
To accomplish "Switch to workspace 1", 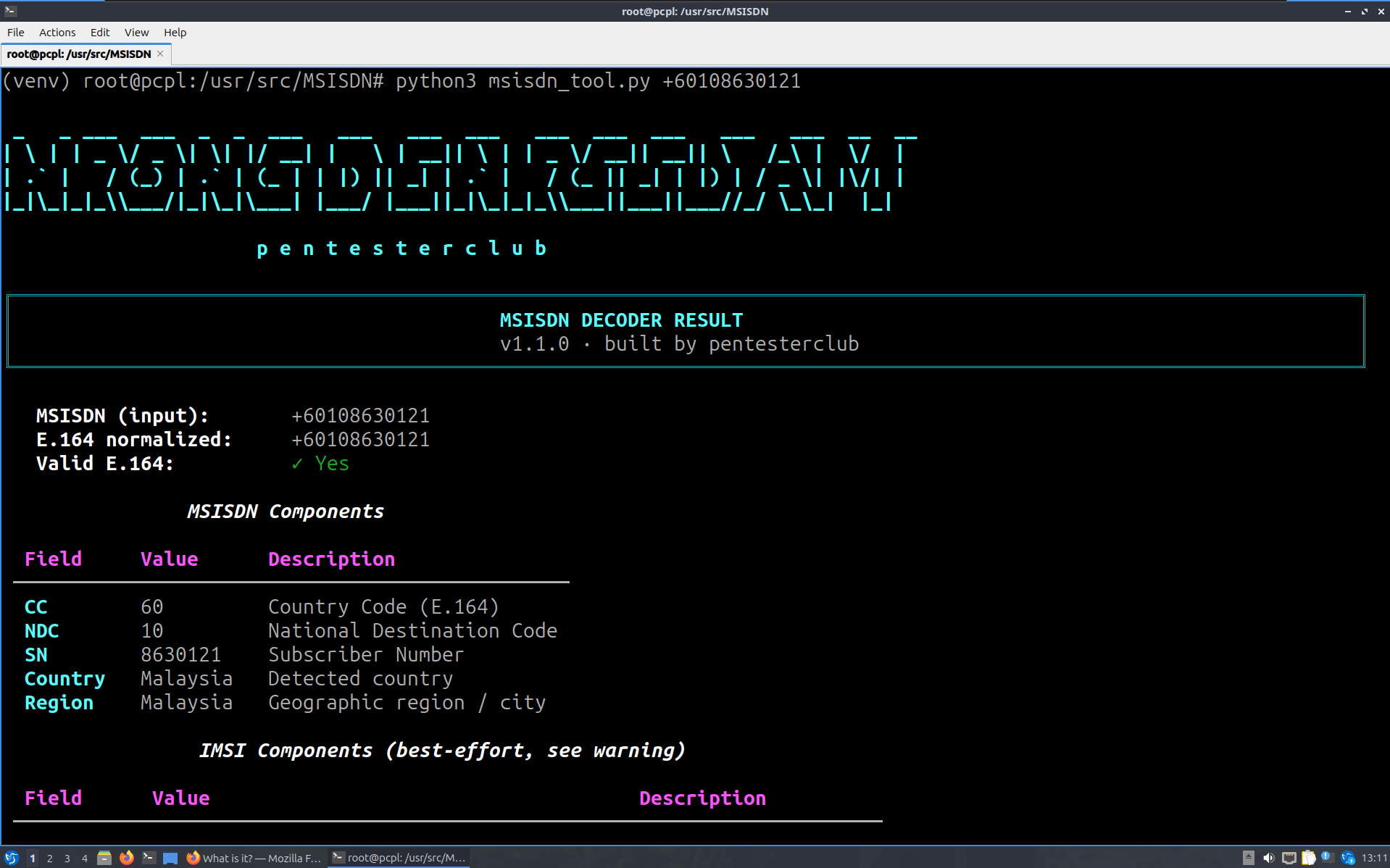I will tap(33, 858).
